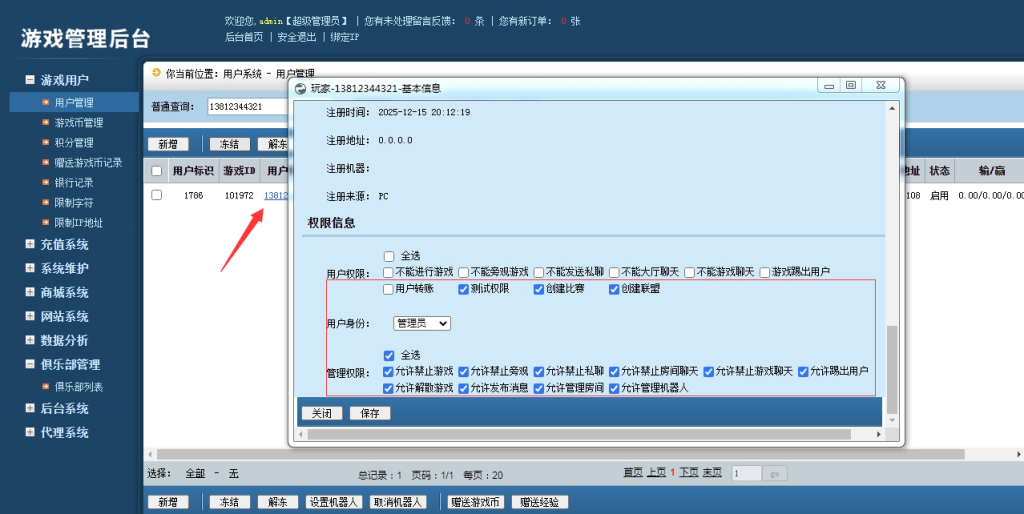Screen dimensions: 1024x514
Task: Click 安全退出 link
Action: [x=296, y=37]
